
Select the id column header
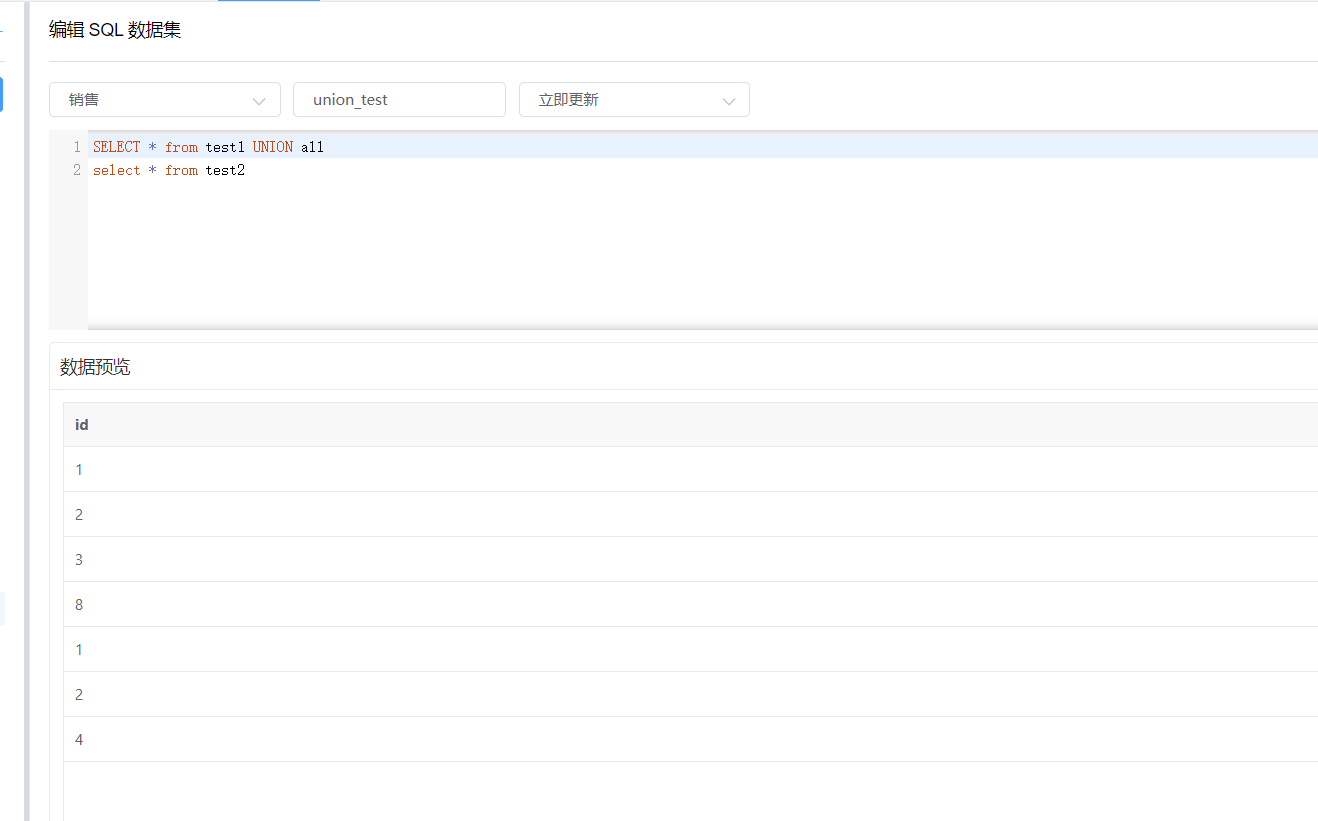(81, 424)
